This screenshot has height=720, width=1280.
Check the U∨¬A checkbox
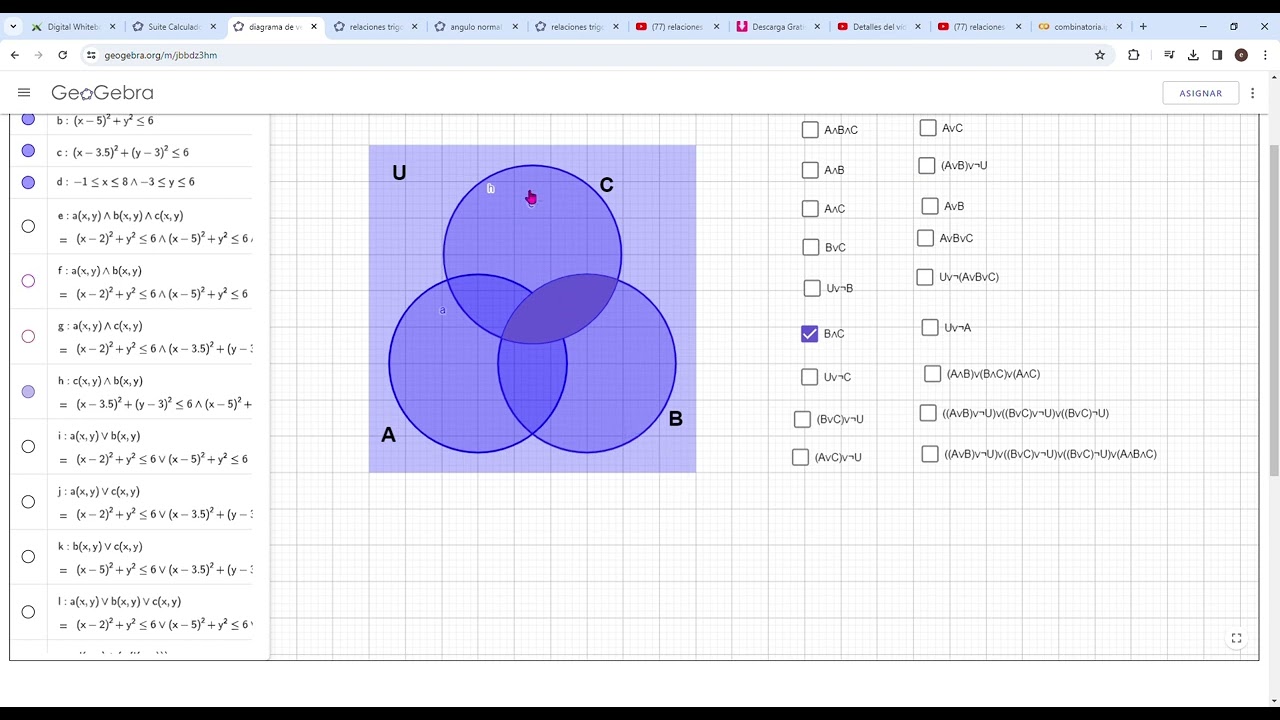tap(930, 327)
